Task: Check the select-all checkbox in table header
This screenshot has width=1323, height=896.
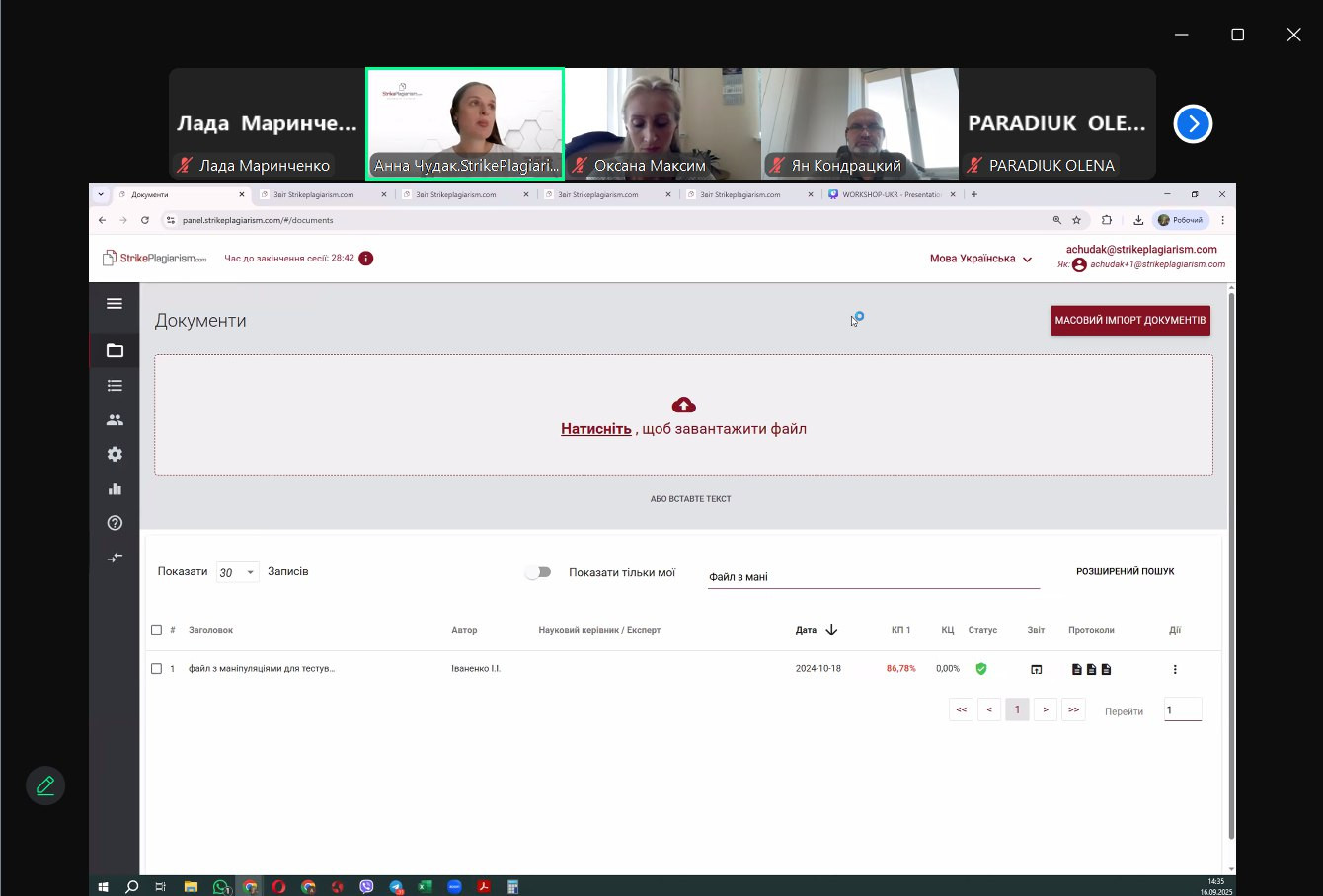Action: [156, 630]
